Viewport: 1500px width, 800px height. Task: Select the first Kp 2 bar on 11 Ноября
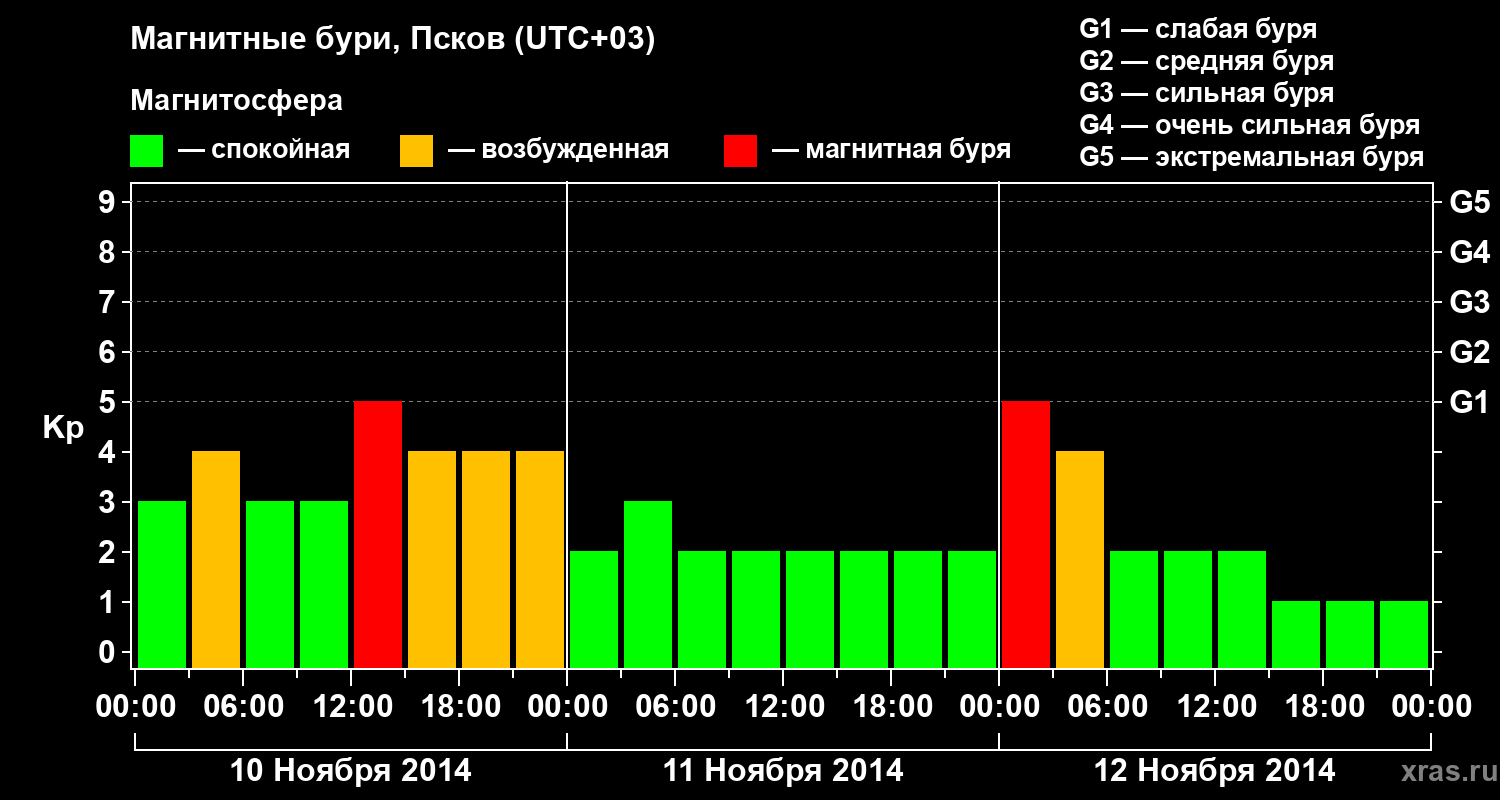594,609
